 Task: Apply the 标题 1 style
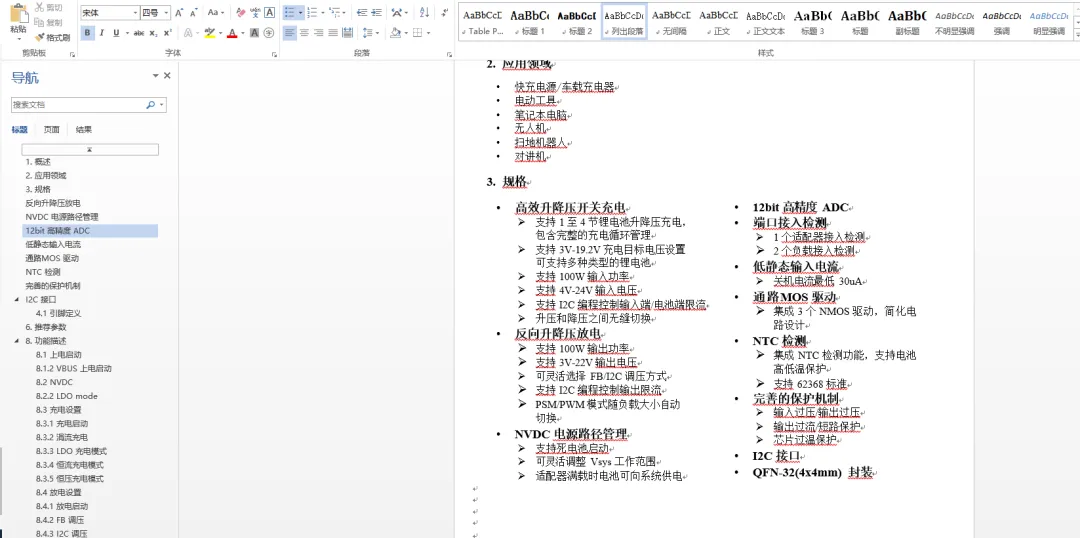point(530,21)
